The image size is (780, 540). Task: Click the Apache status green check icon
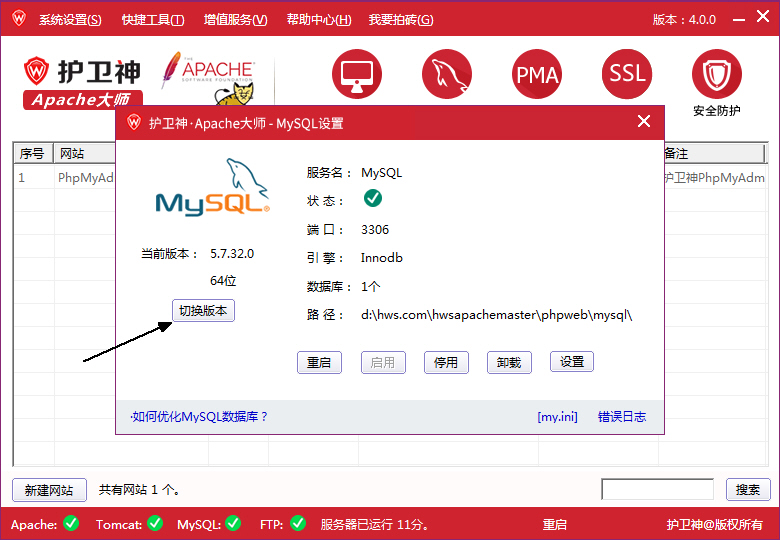(71, 523)
